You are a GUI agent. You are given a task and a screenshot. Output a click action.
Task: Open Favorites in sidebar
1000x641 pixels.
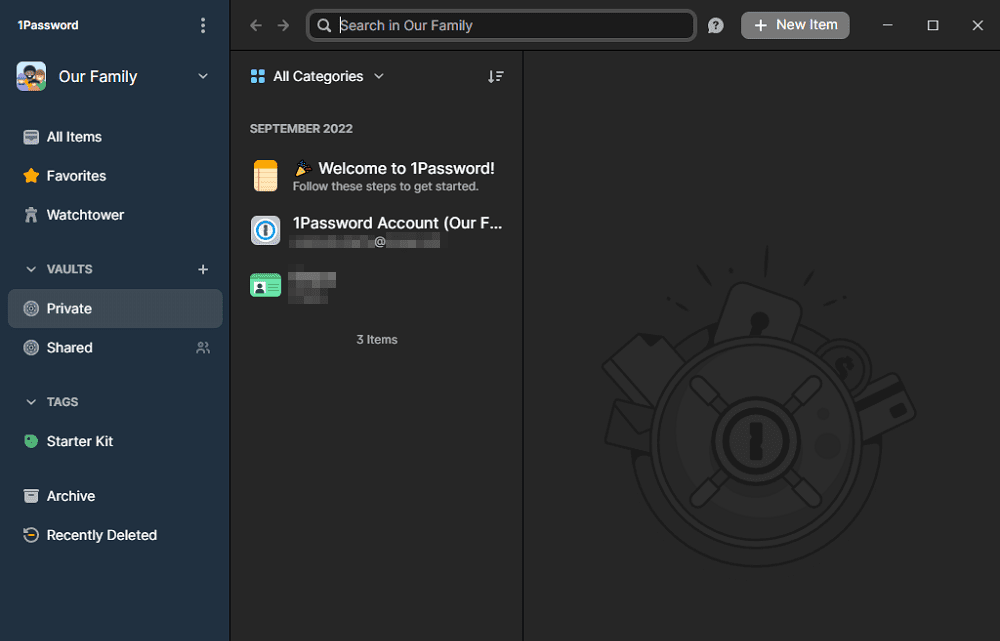click(x=115, y=176)
